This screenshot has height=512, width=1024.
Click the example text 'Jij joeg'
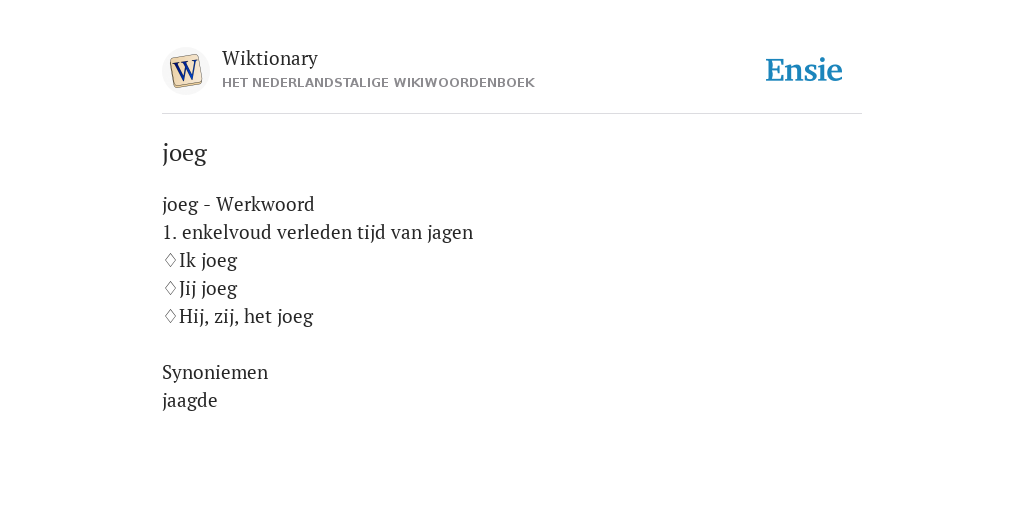pos(208,289)
